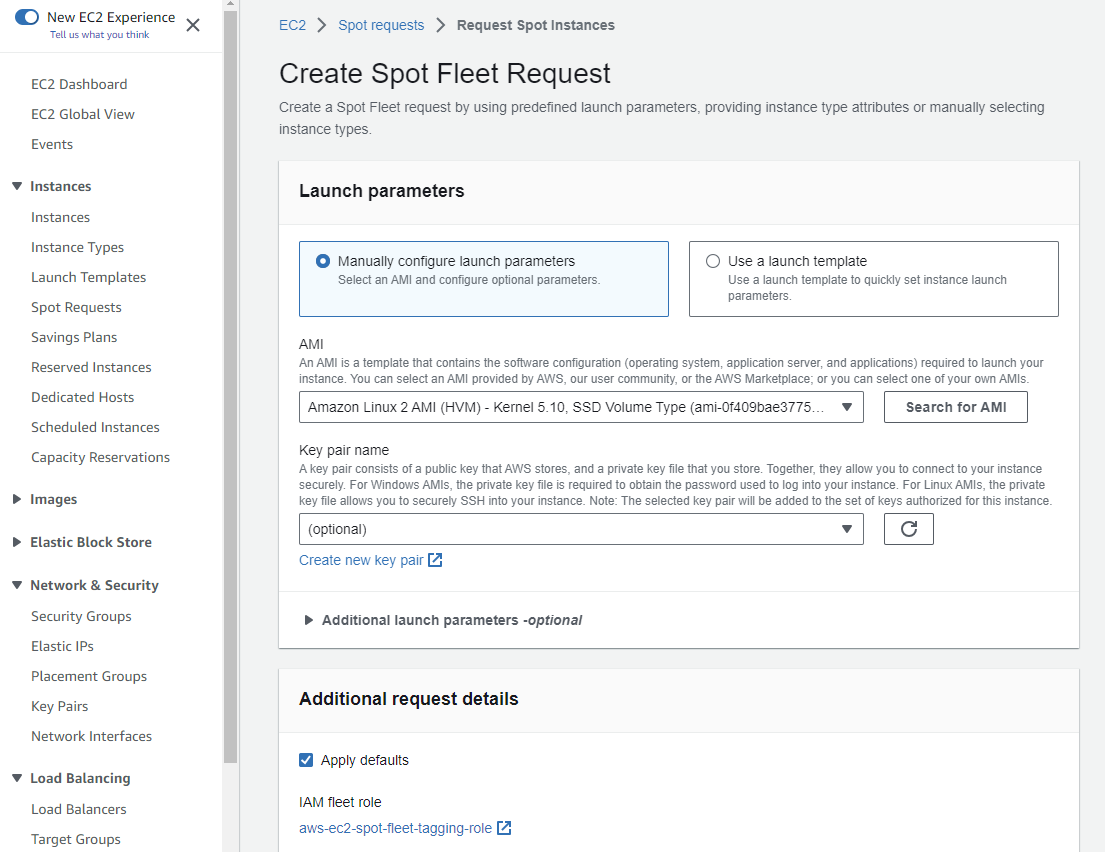
Task: Close the New EC2 Experience banner
Action: pyautogui.click(x=193, y=25)
